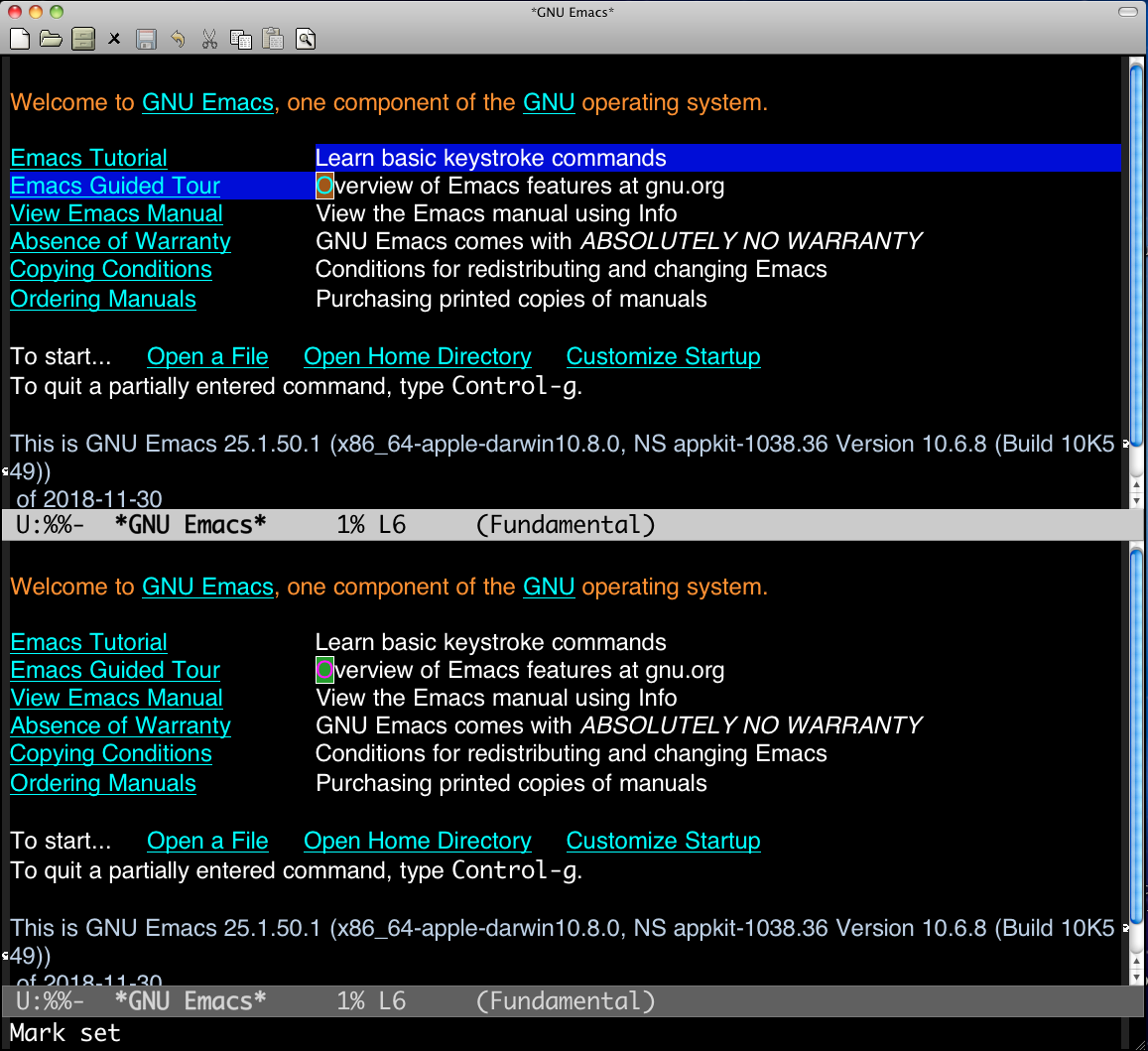
Task: Click orange cursor on Overview in top pane
Action: tap(324, 186)
